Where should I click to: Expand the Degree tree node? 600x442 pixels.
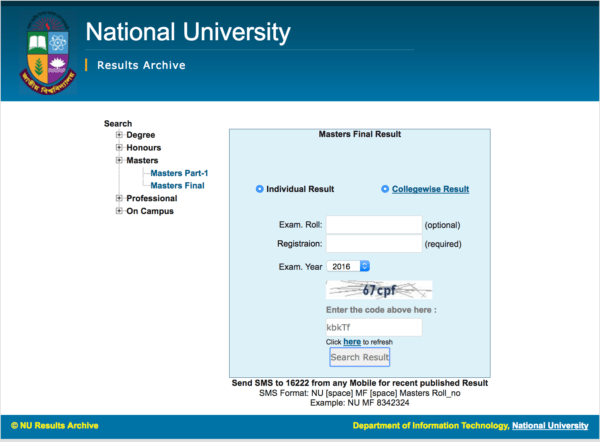click(119, 135)
